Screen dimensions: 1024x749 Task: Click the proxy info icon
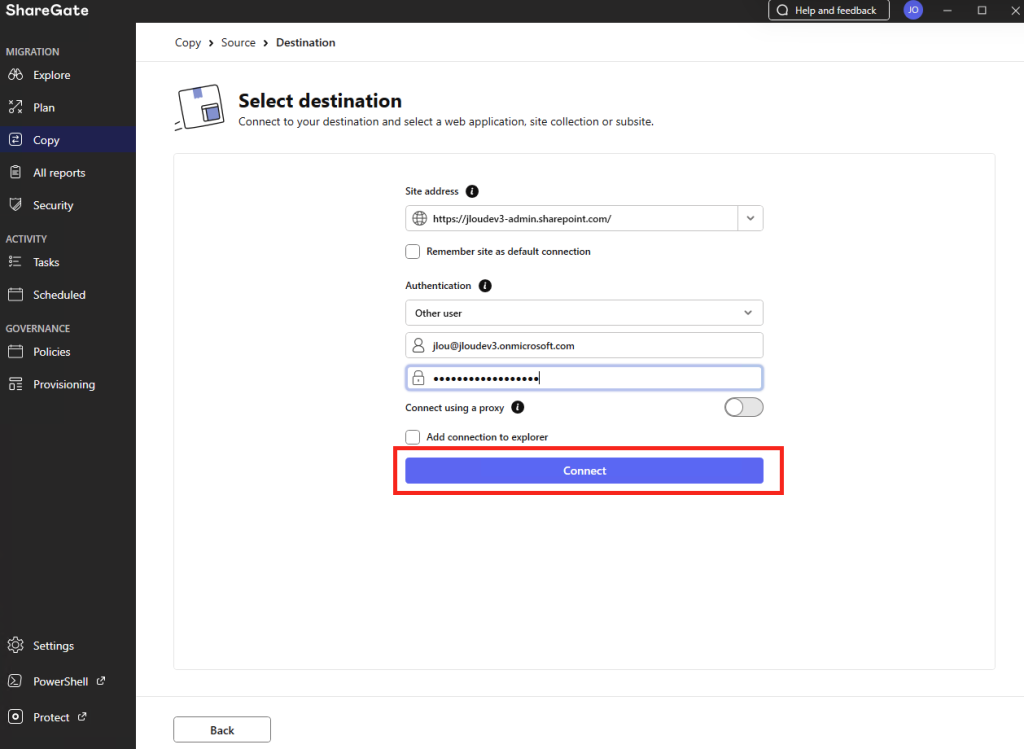tap(518, 407)
